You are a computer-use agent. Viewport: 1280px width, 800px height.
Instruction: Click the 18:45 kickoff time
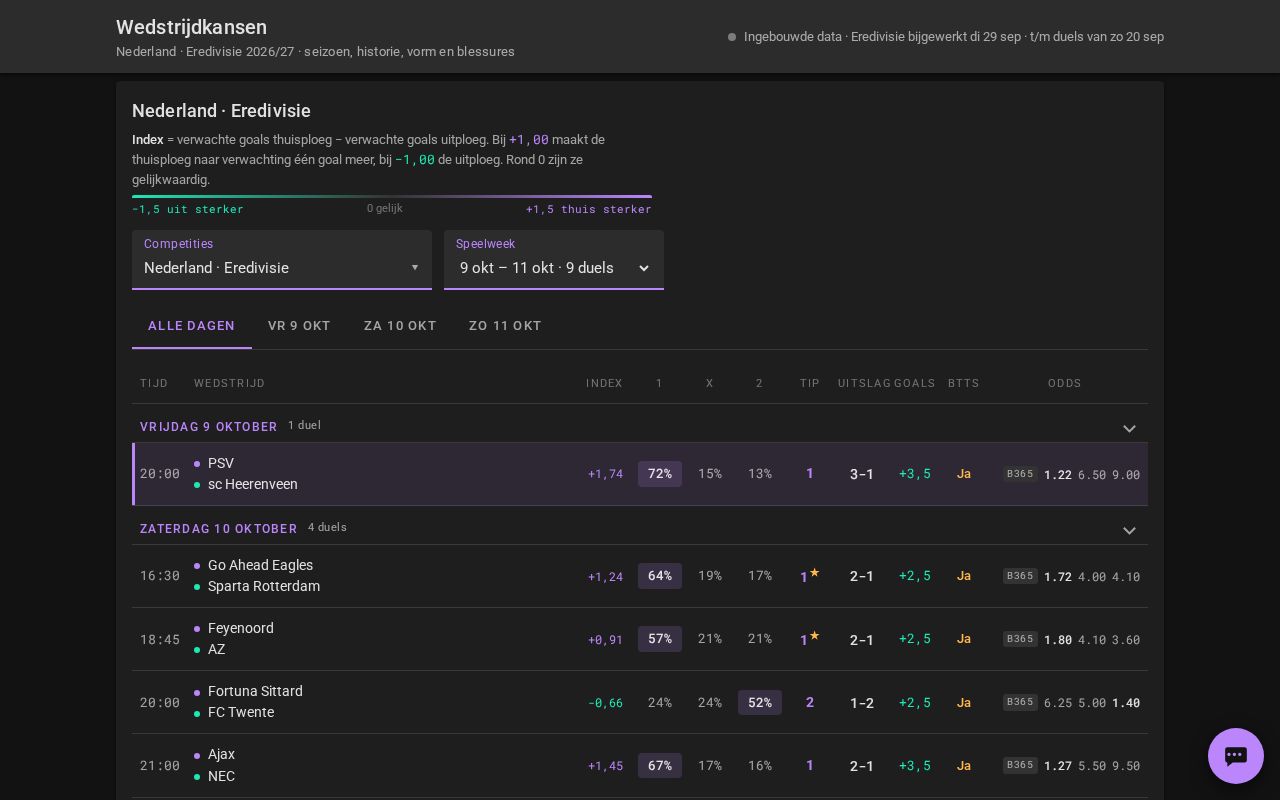point(160,639)
